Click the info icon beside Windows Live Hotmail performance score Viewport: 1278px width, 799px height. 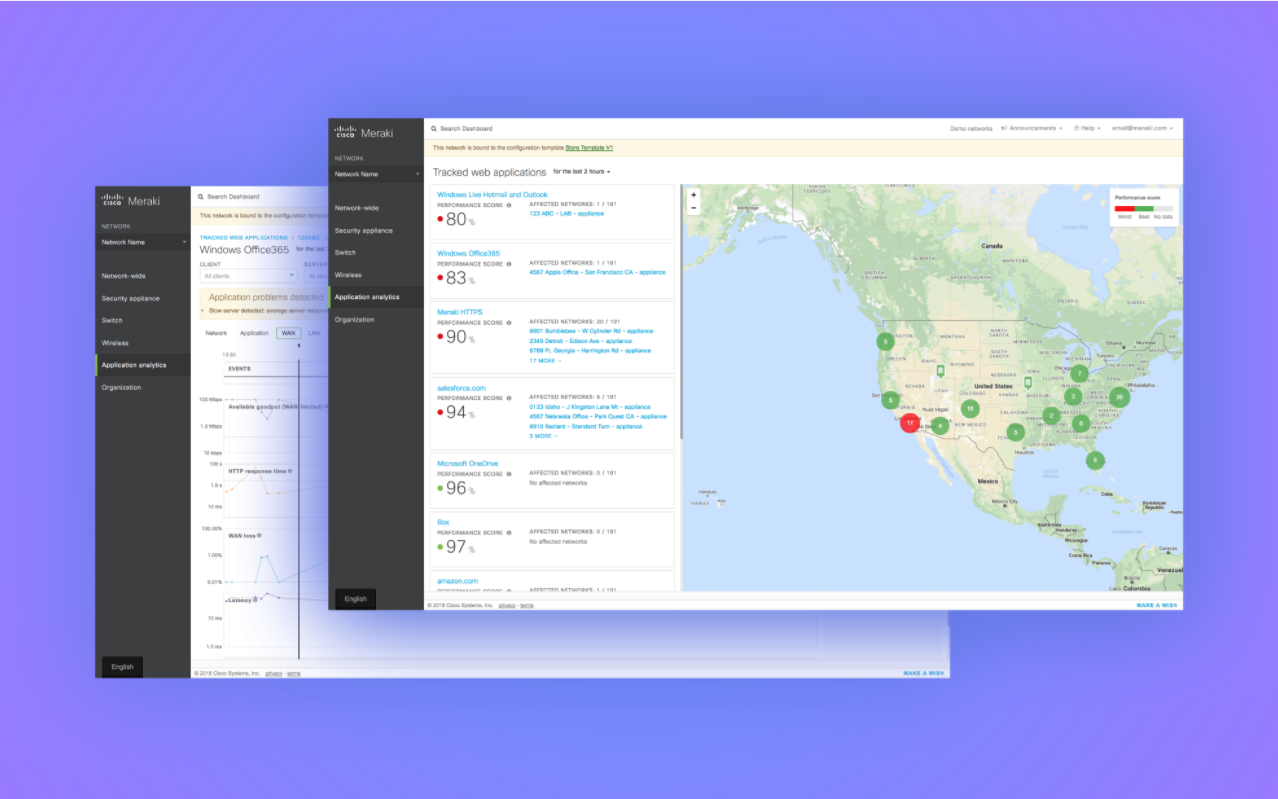tap(508, 205)
